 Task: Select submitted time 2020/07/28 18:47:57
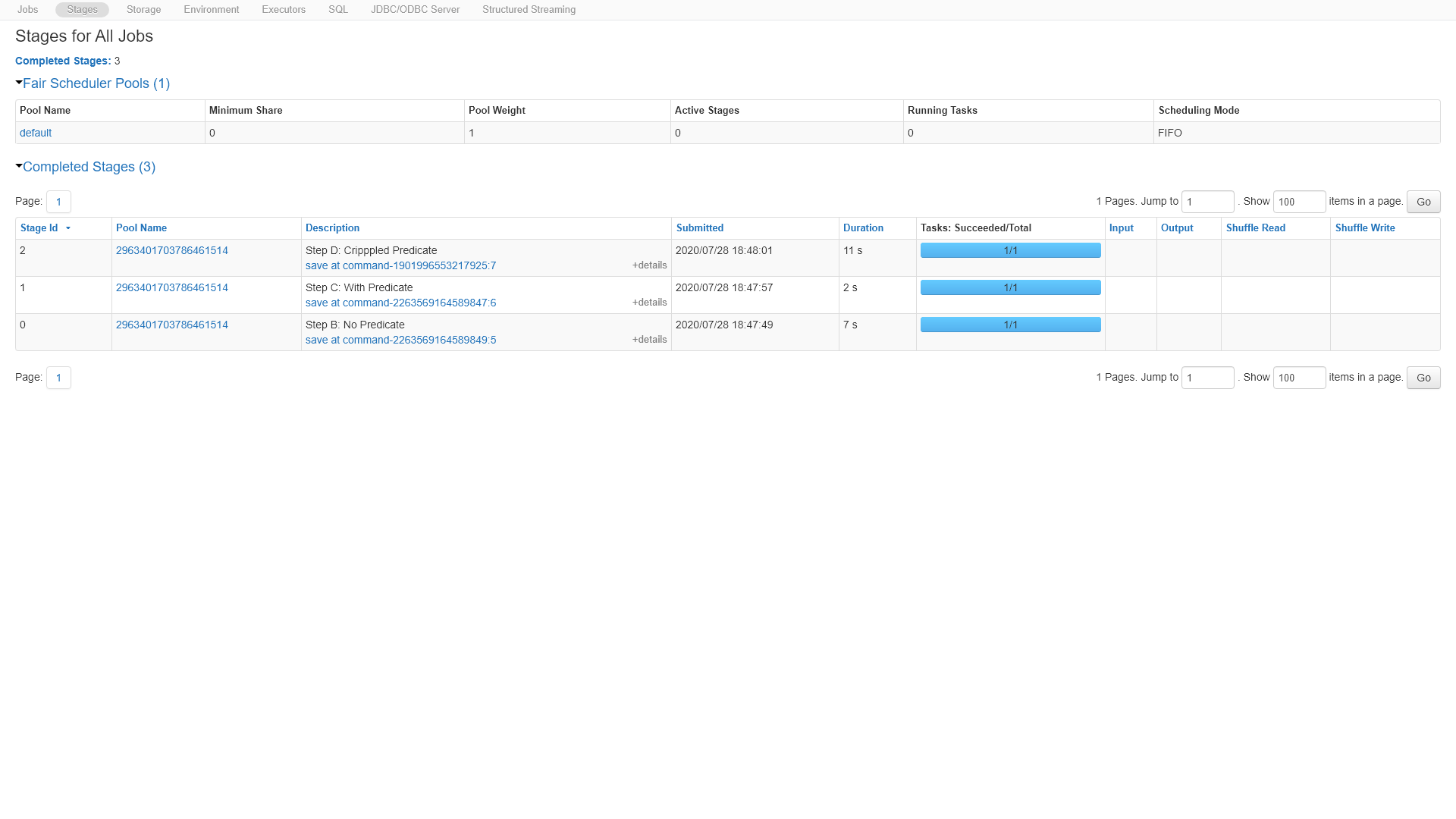[724, 287]
